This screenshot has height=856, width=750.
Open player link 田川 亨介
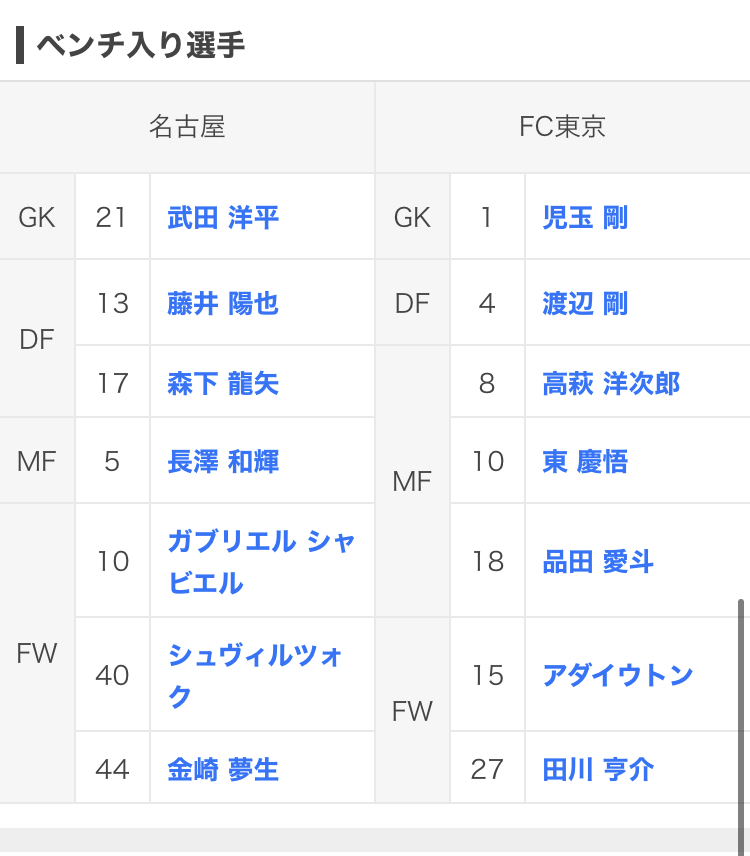(598, 769)
